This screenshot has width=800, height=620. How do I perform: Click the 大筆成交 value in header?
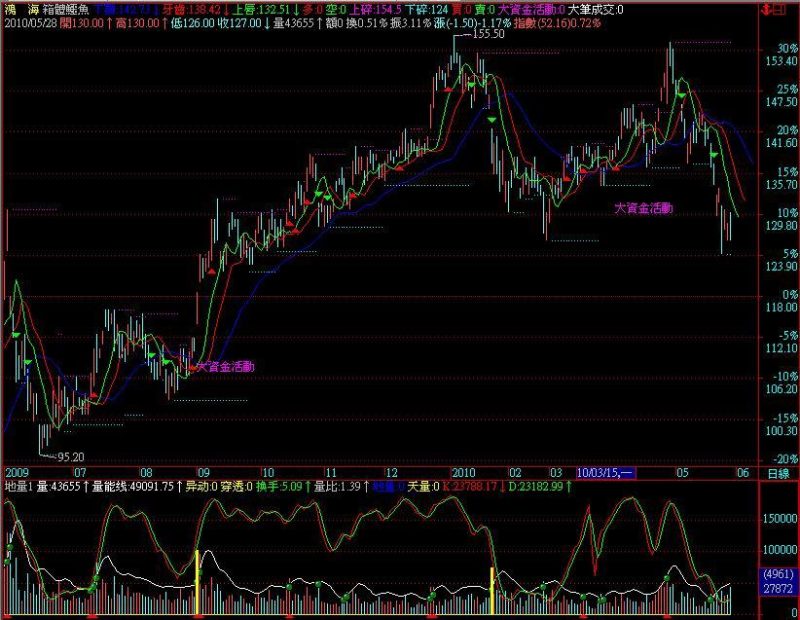tap(595, 10)
